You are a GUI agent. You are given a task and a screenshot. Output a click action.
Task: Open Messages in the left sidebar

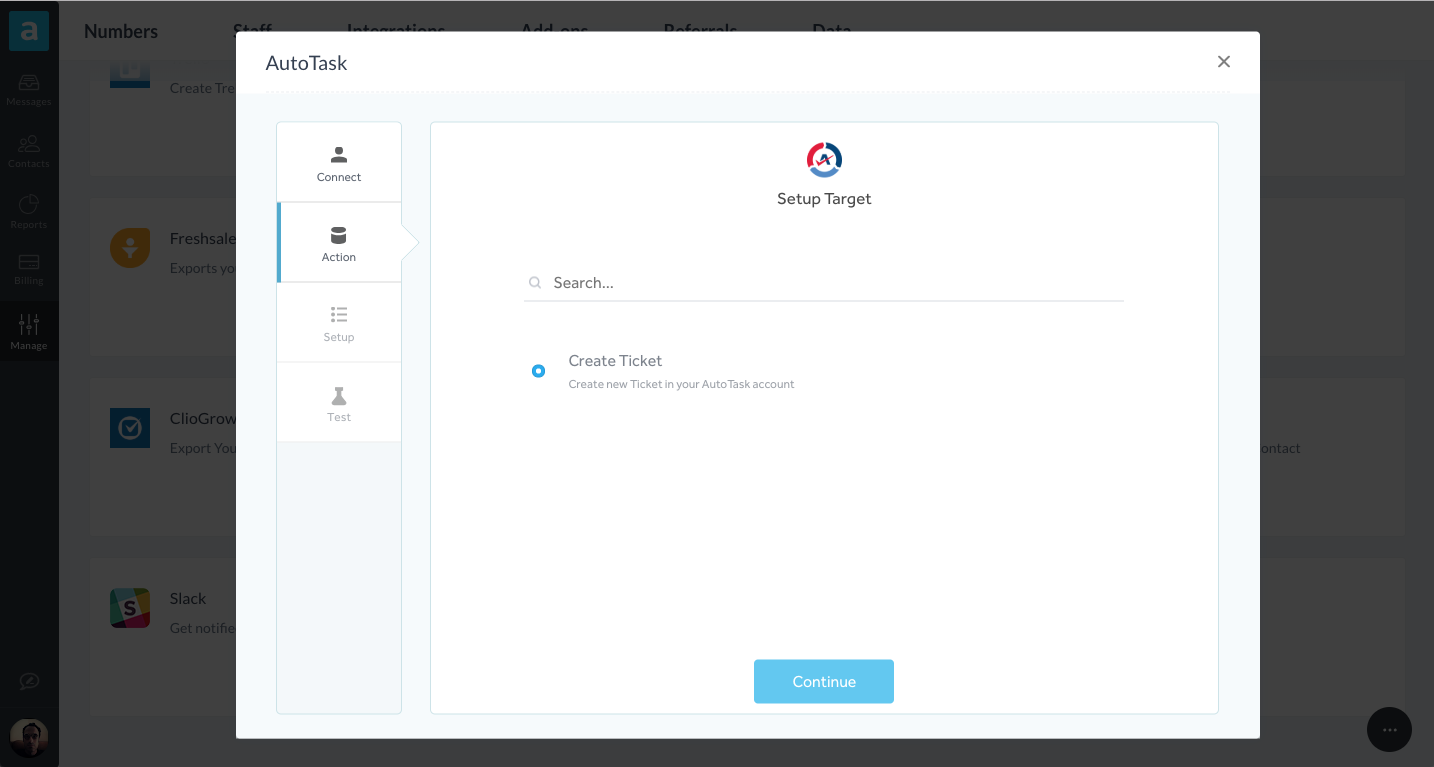[29, 89]
